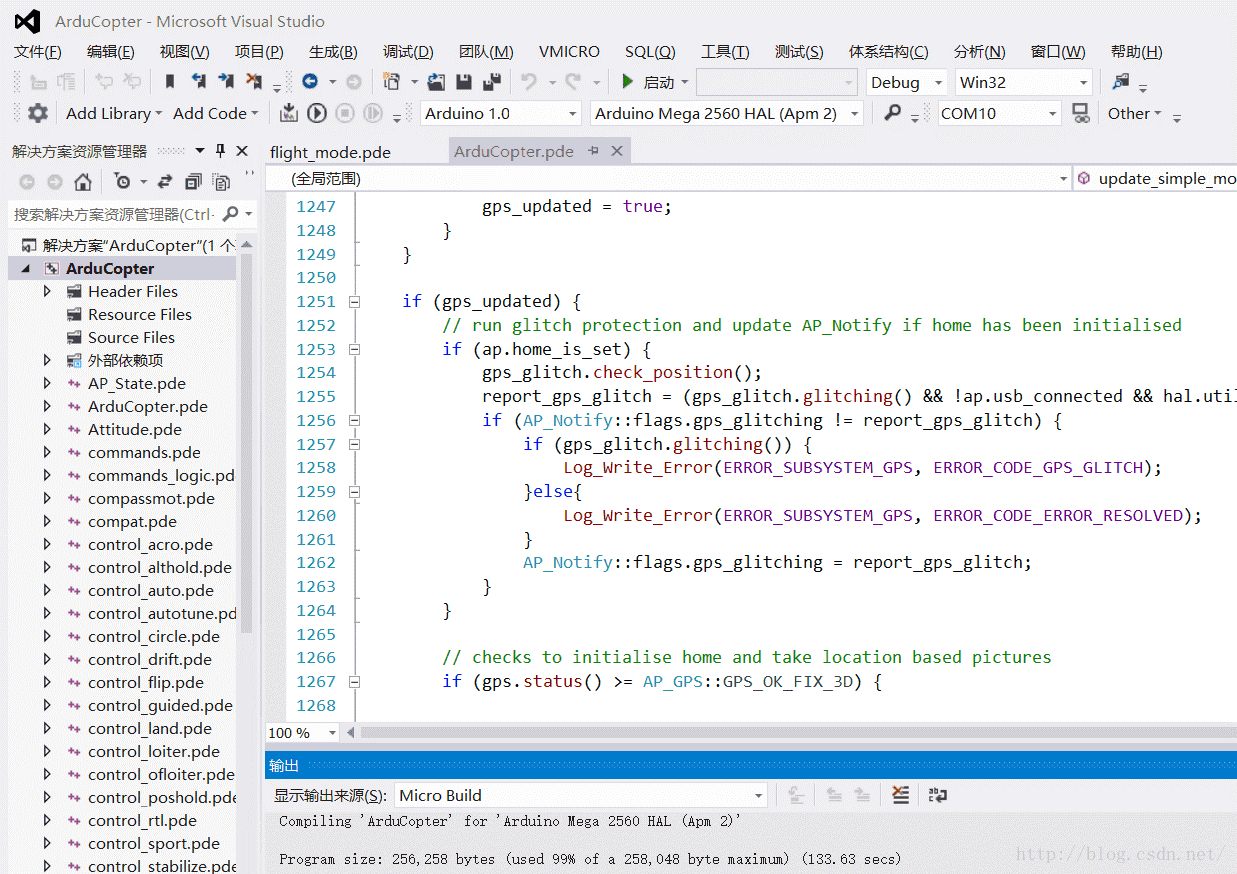Open the Pending Changes filter clock icon
The image size is (1237, 874).
(122, 182)
